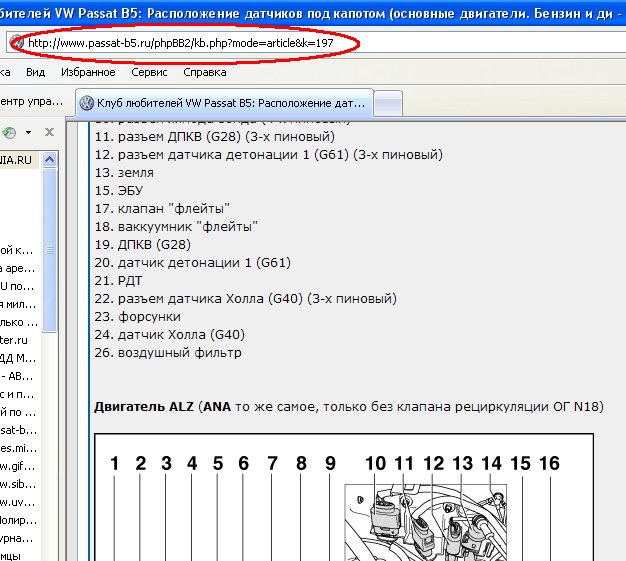The image size is (626, 561).
Task: Click list item '23. форсунки'
Action: coord(138,317)
